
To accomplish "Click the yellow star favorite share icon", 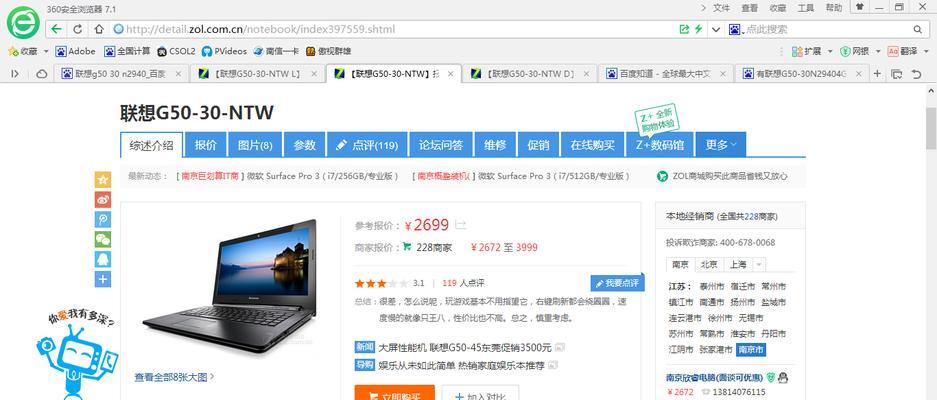I will pos(103,179).
